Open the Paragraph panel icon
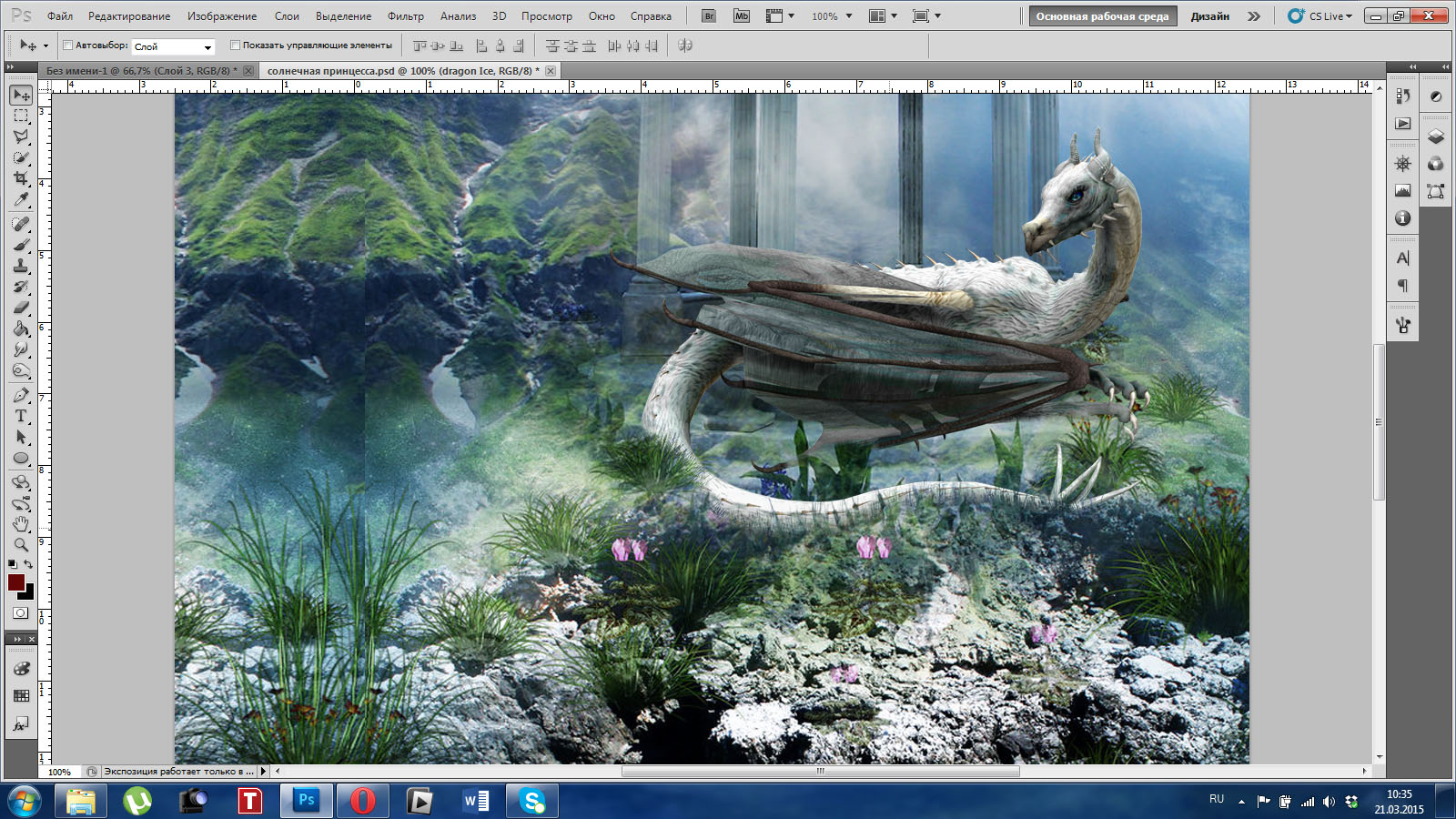Image resolution: width=1456 pixels, height=819 pixels. tap(1402, 286)
